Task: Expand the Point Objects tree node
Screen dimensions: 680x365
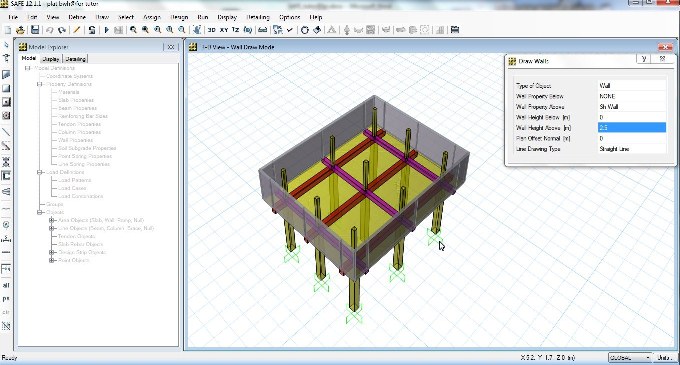Action: (52, 260)
